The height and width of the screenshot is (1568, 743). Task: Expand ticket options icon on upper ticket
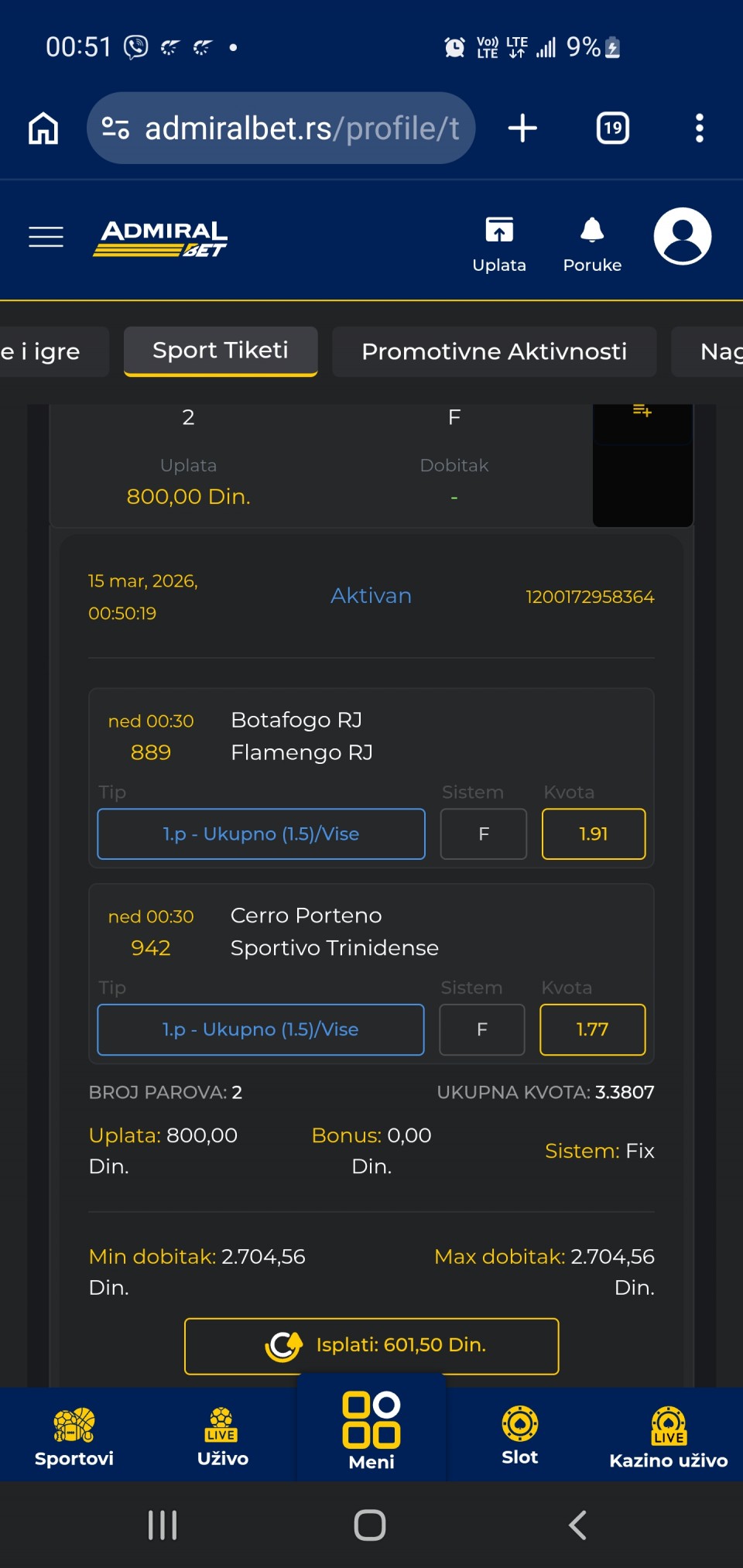pyautogui.click(x=642, y=411)
